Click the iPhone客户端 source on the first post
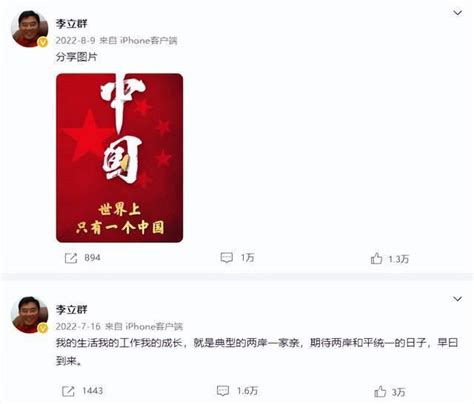 tap(149, 41)
